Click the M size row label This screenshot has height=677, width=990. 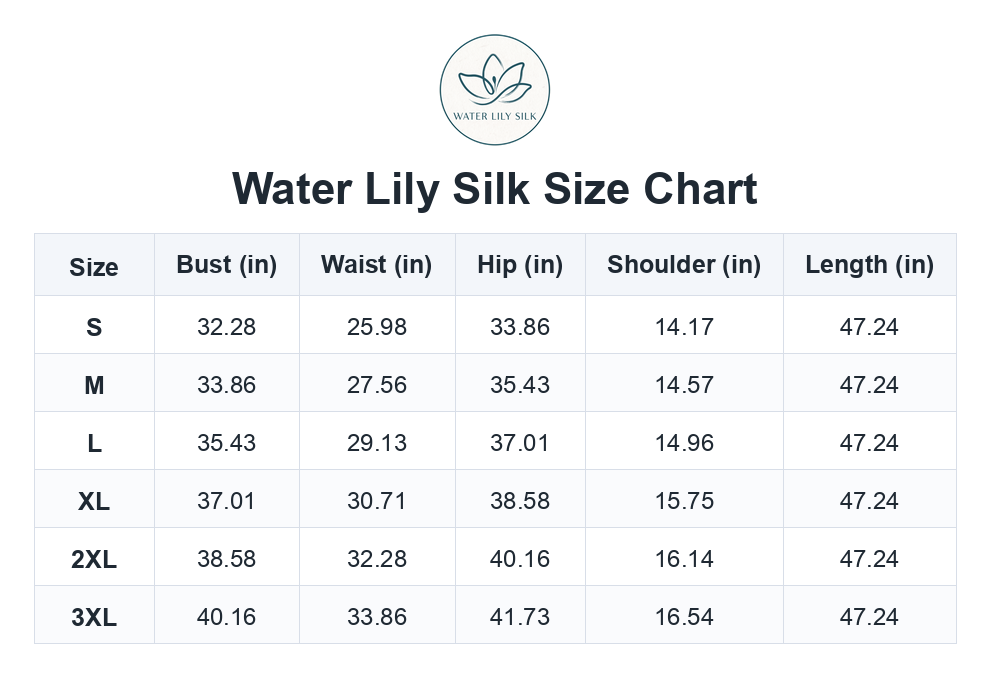[x=94, y=385]
